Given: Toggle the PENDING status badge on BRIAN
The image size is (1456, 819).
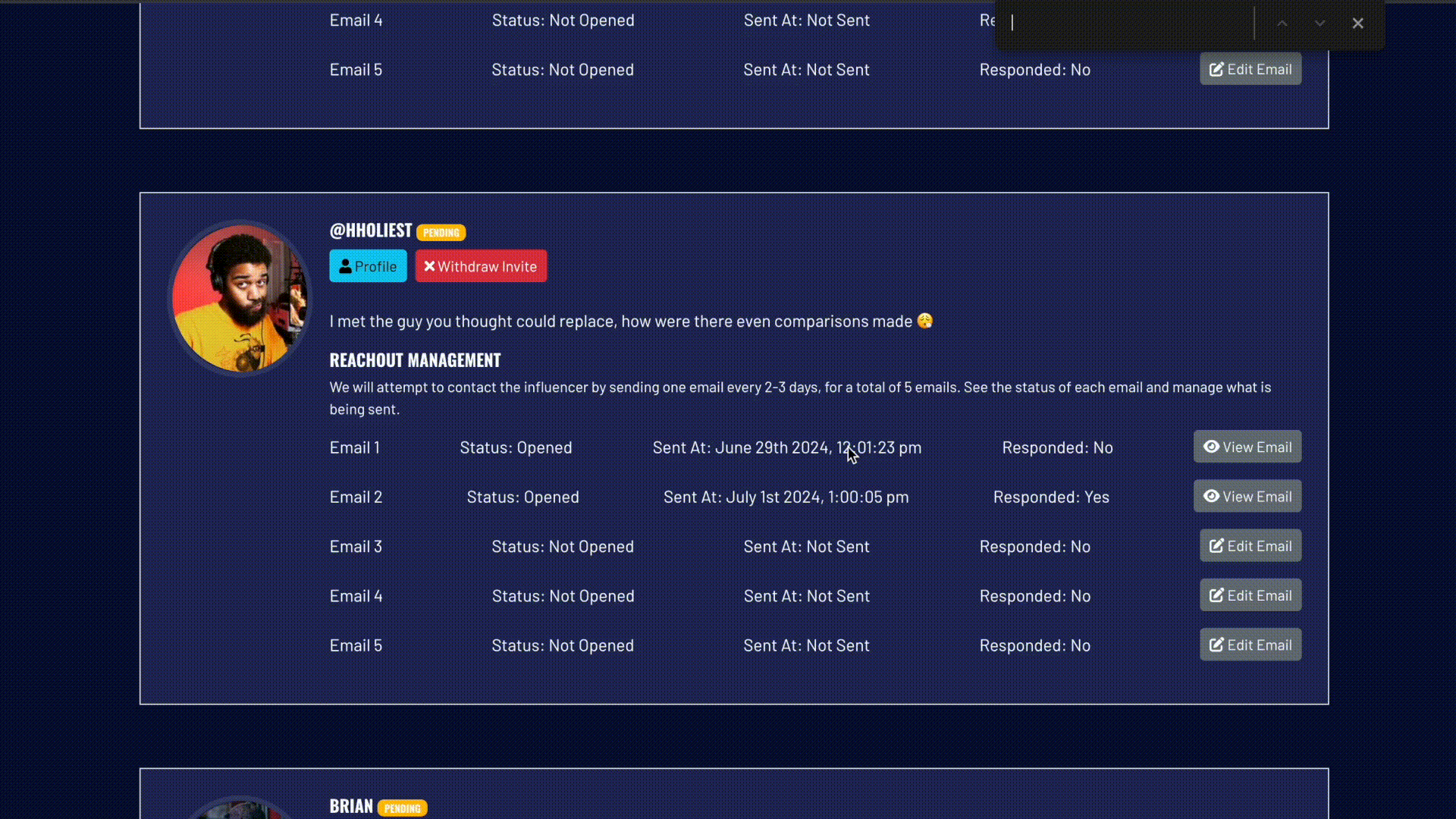Looking at the screenshot, I should [403, 808].
